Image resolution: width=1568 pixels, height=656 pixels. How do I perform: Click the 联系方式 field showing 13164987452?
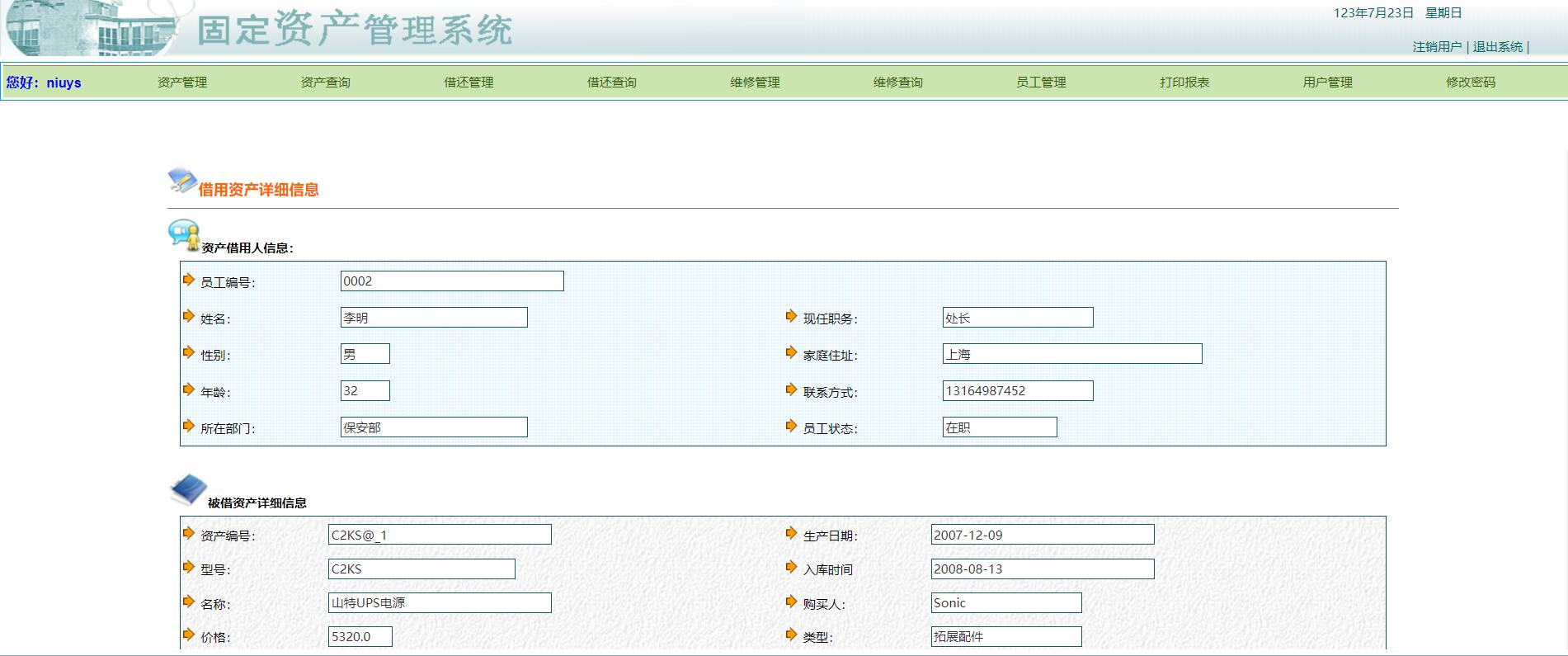click(x=1018, y=390)
